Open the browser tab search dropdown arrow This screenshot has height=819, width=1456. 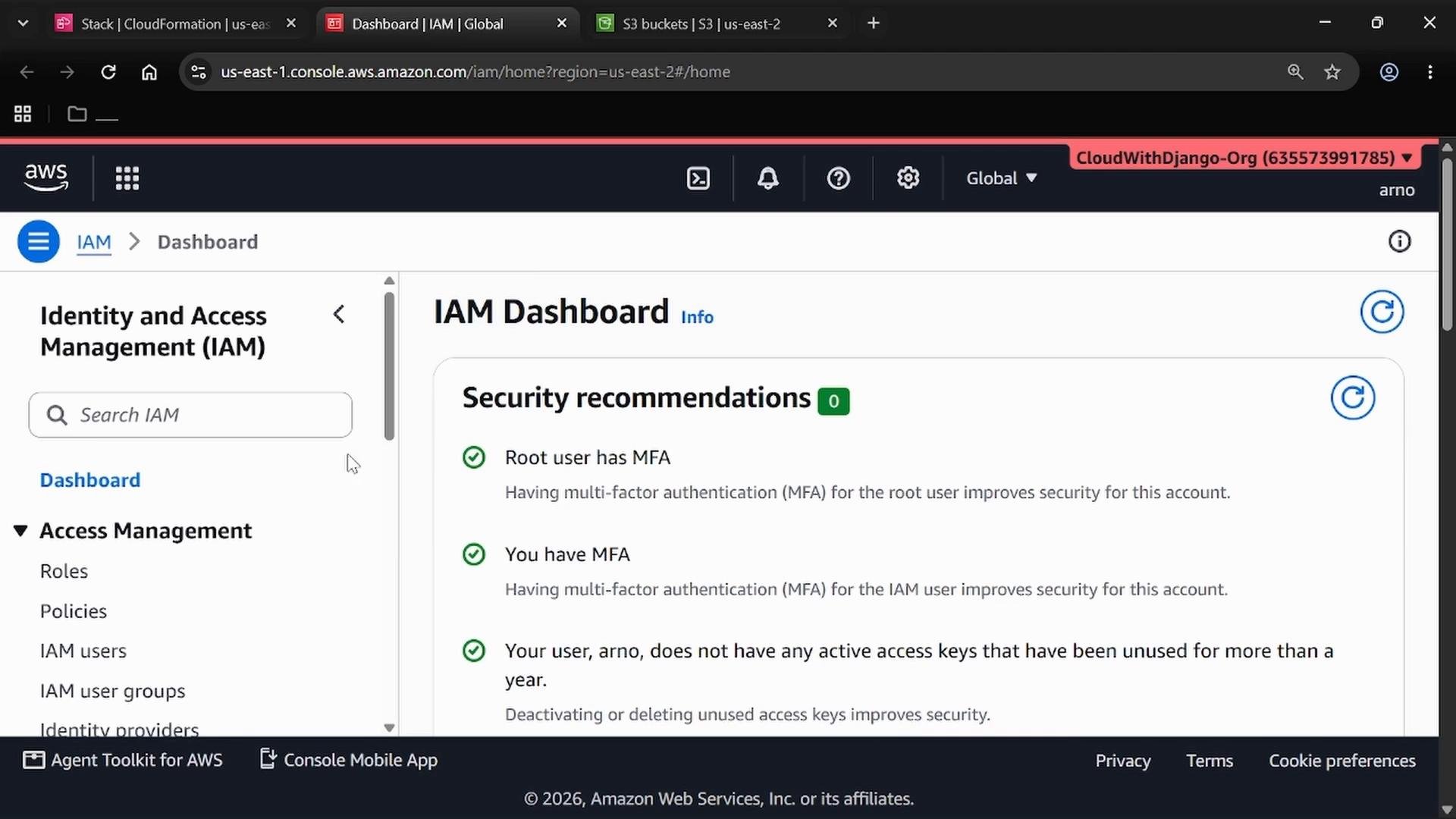(23, 24)
